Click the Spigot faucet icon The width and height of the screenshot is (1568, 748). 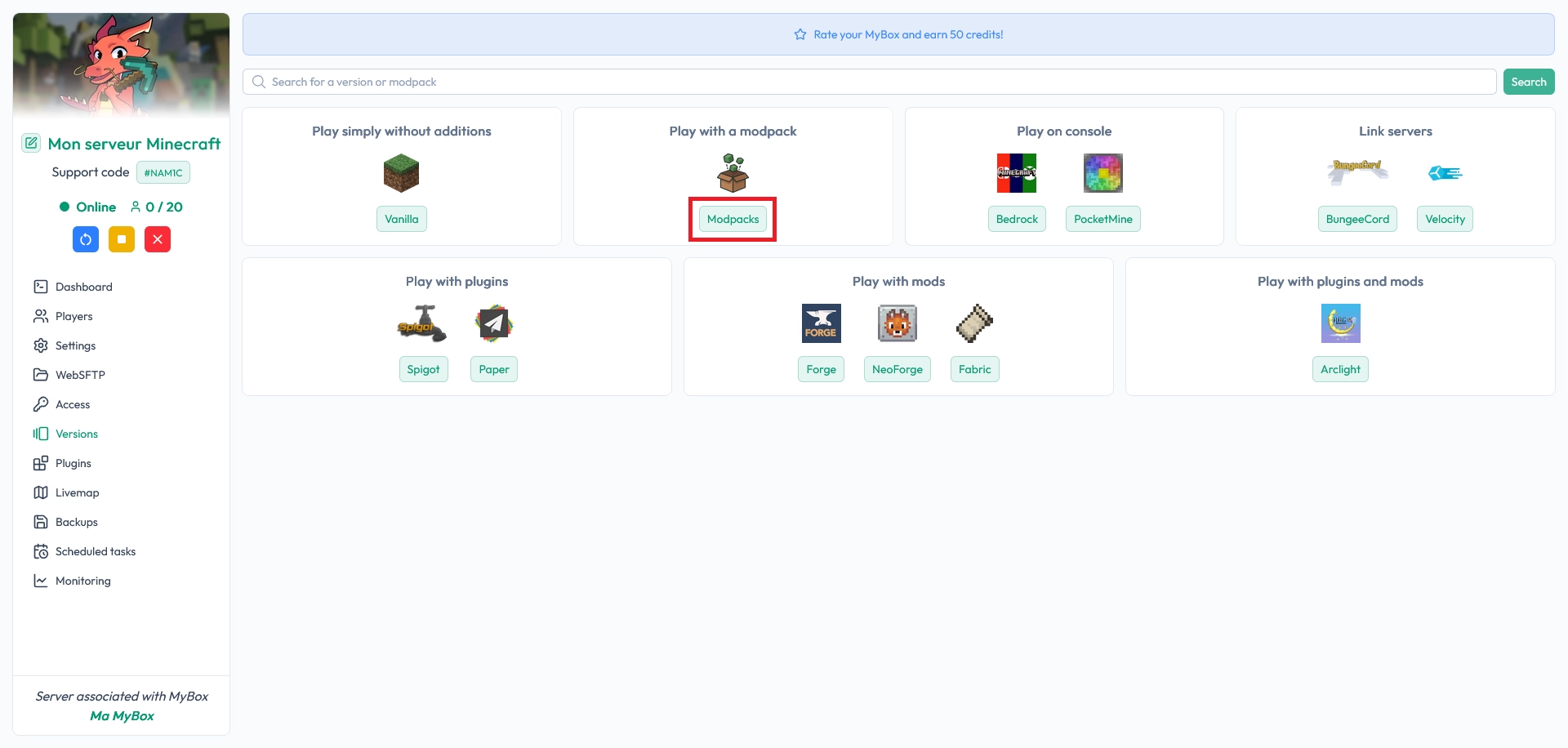(422, 323)
